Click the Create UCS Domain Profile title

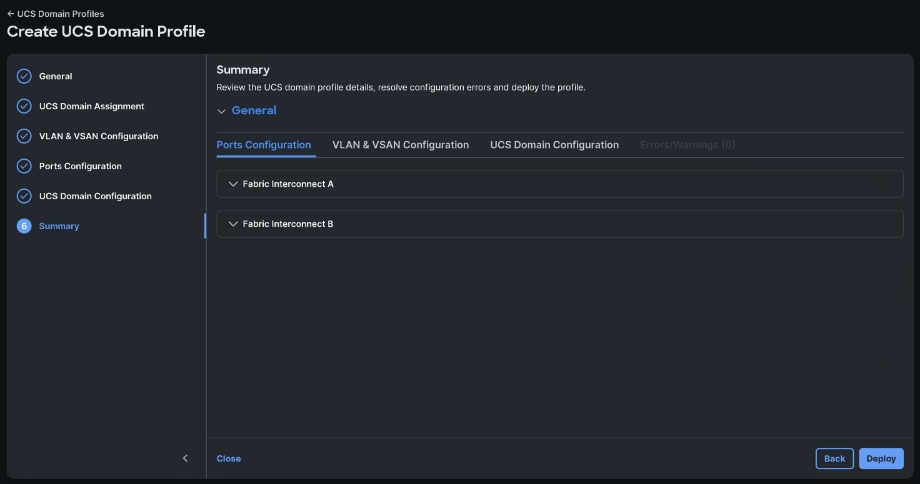point(106,32)
